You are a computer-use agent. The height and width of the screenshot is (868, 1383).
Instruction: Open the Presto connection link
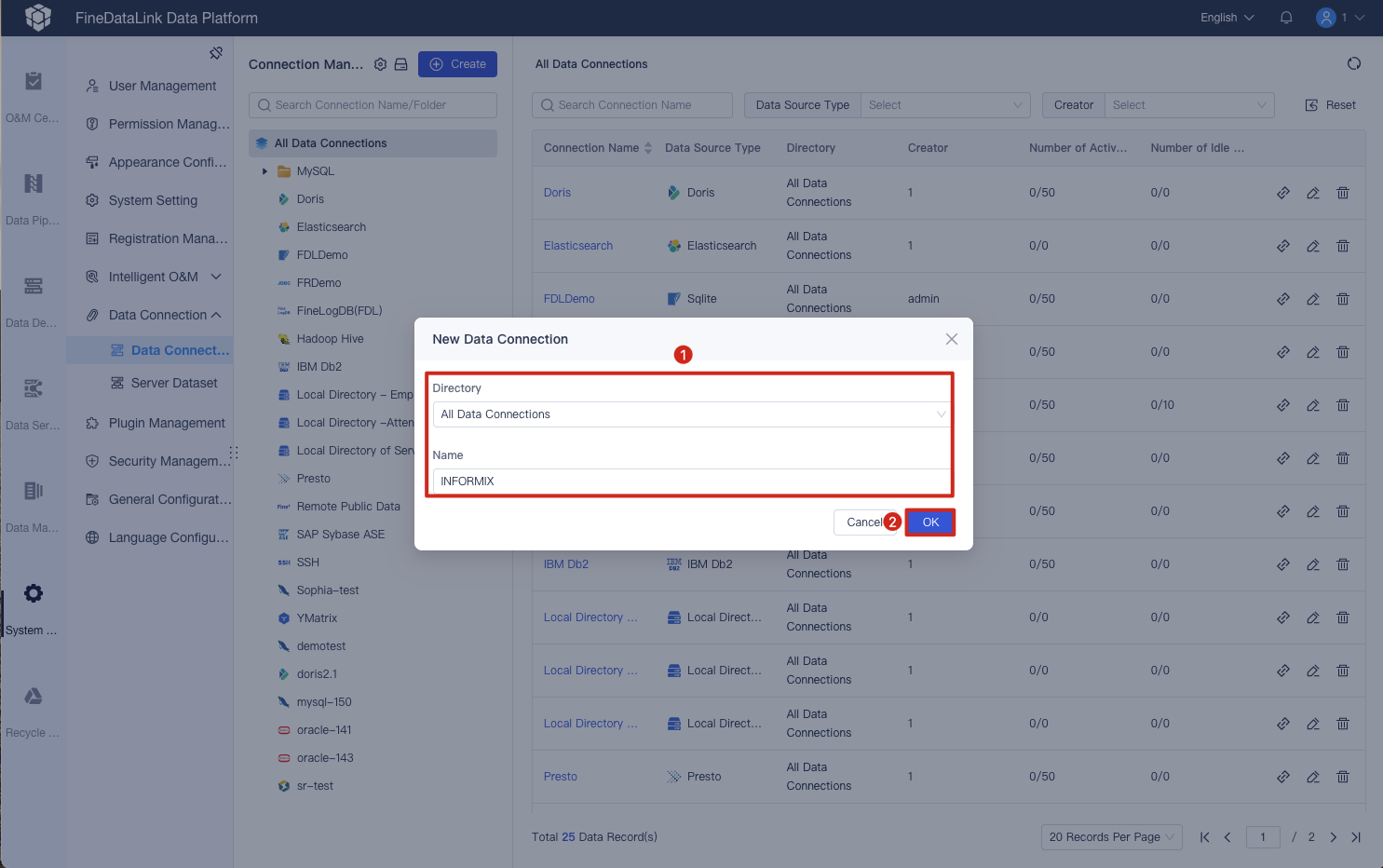[560, 776]
